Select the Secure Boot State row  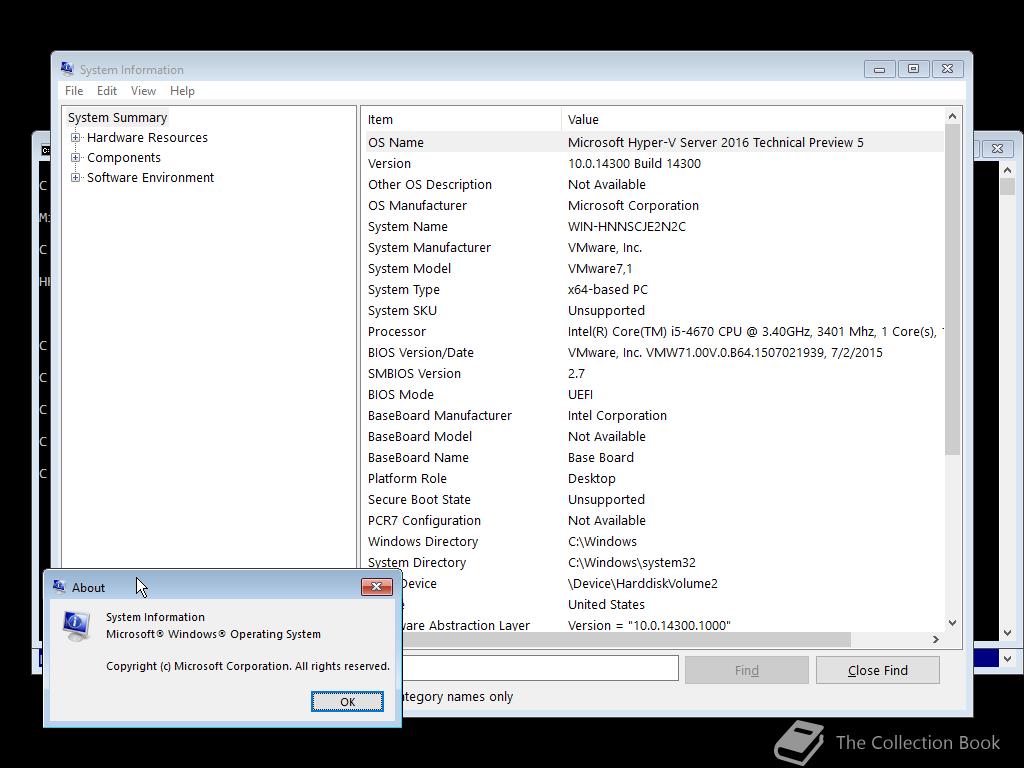[x=653, y=500]
